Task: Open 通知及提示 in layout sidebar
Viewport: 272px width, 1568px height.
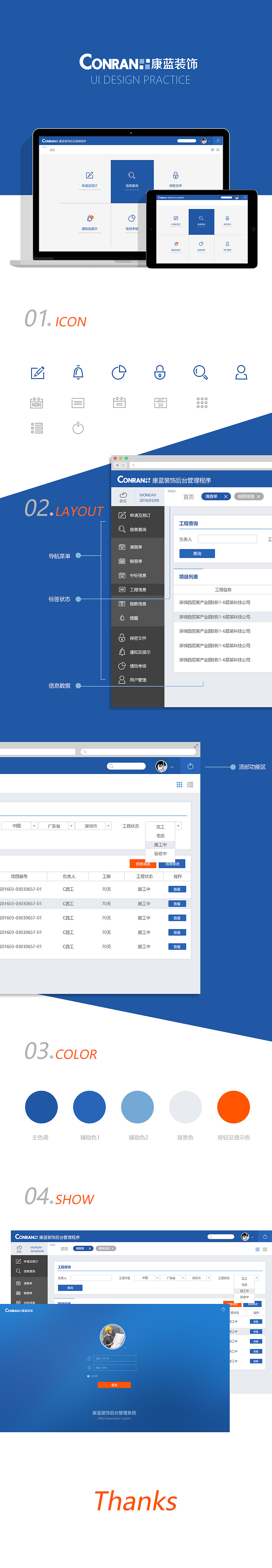Action: 138,652
